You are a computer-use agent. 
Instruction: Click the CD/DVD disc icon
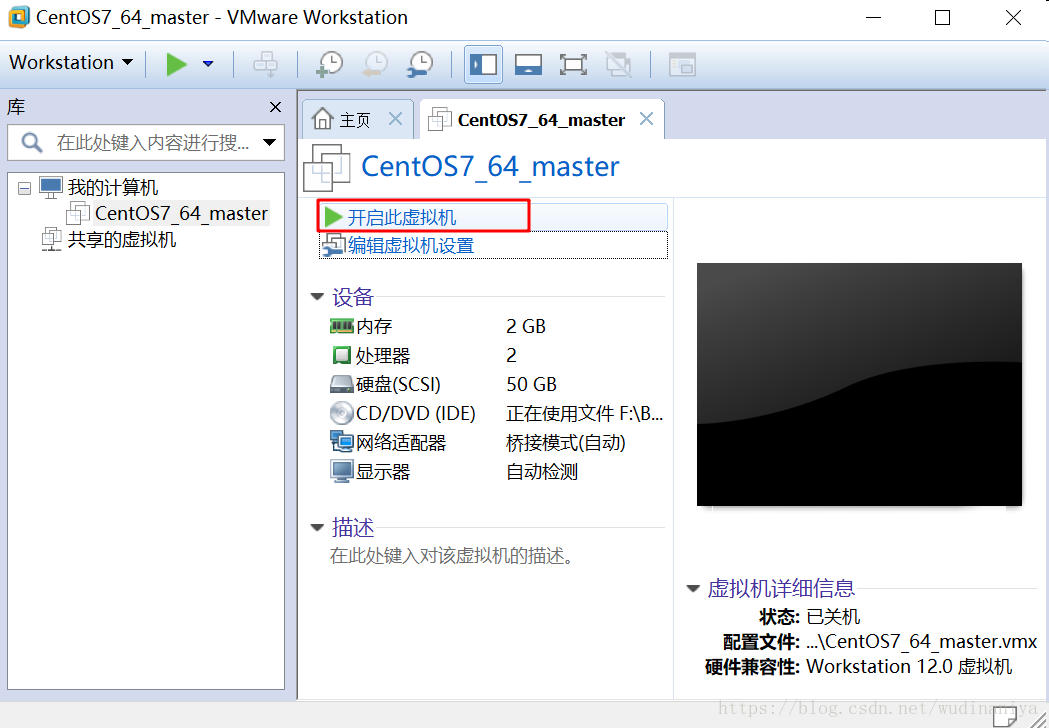tap(341, 413)
